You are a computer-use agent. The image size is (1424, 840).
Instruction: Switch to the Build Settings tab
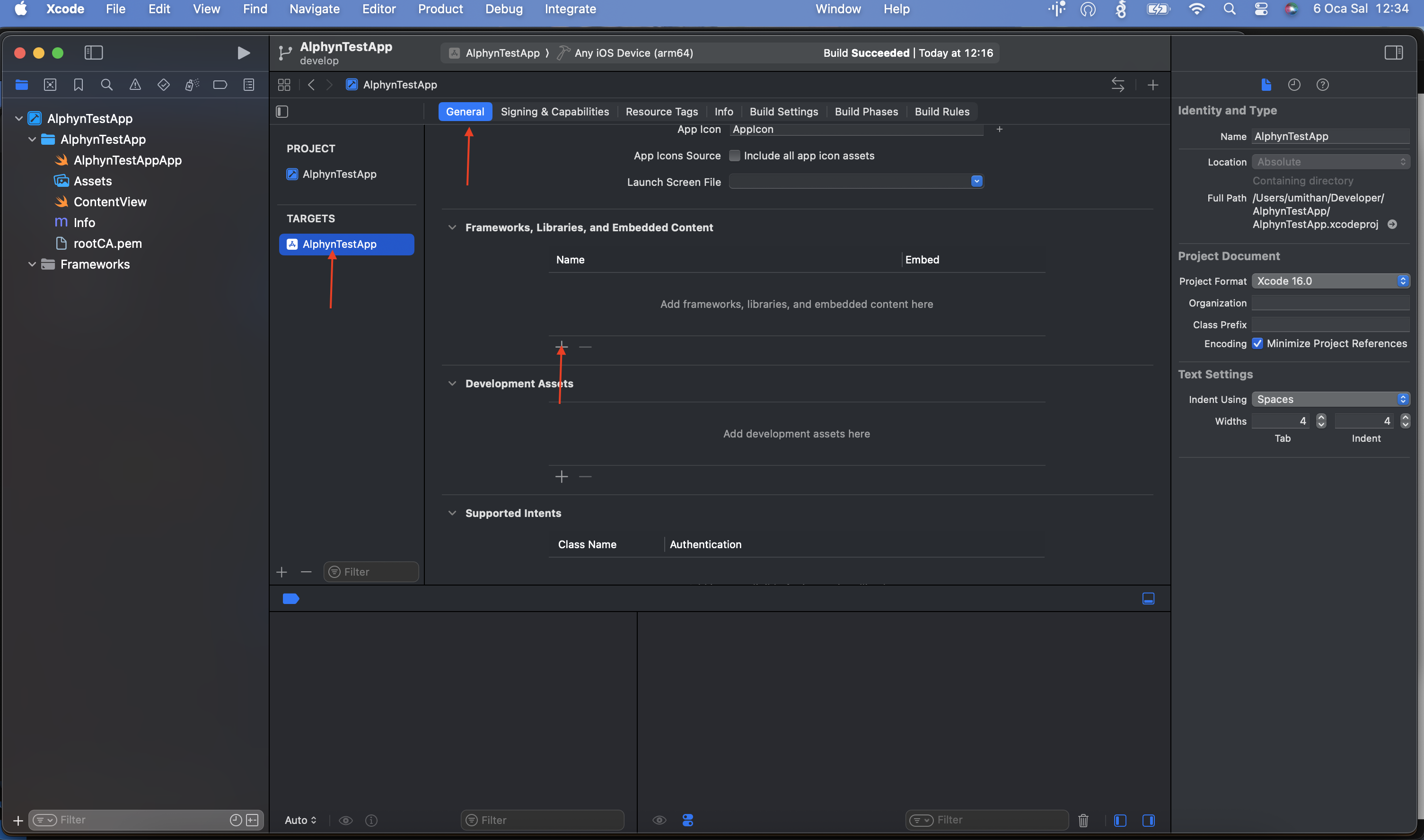click(783, 112)
